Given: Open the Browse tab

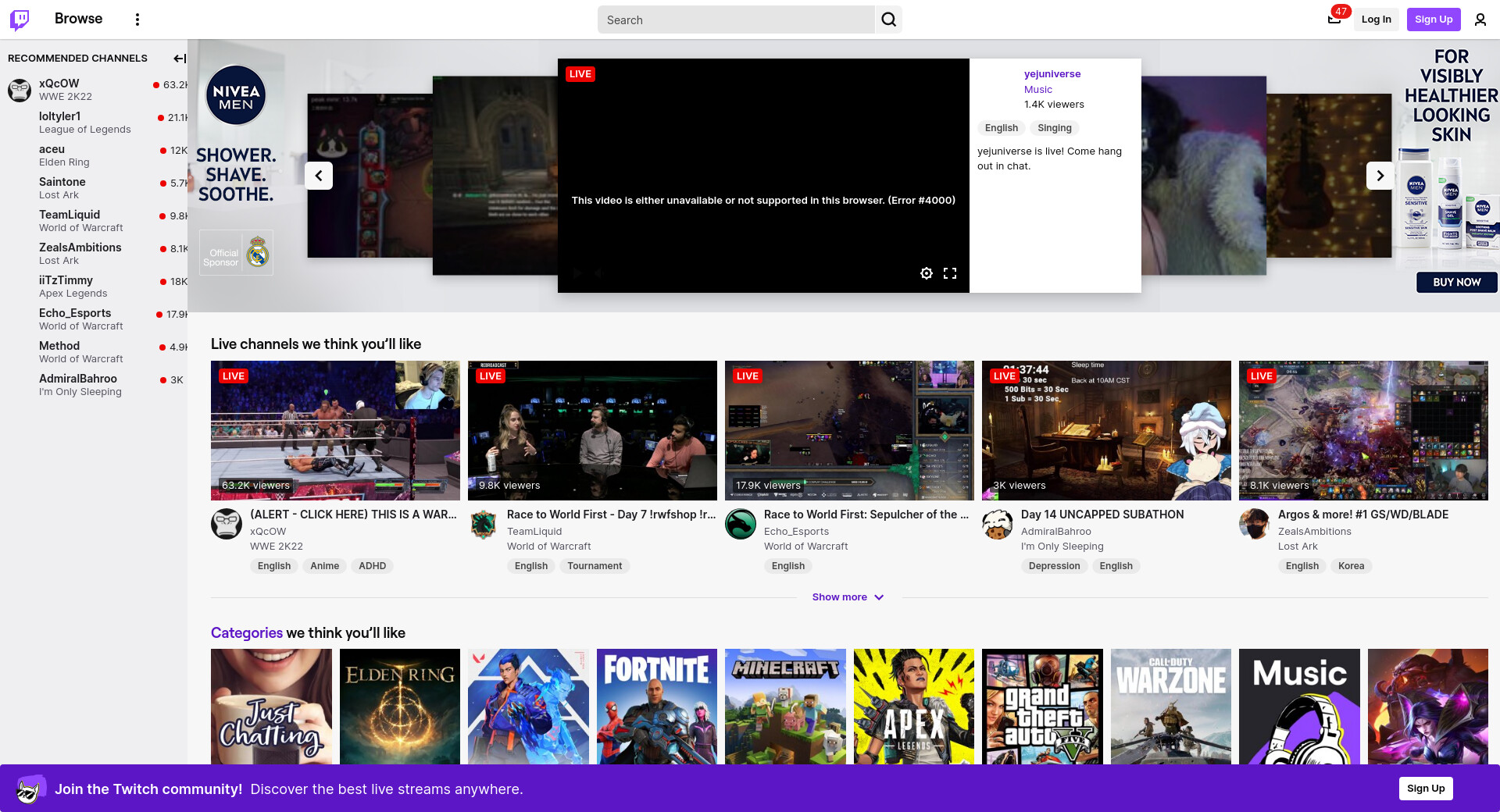Looking at the screenshot, I should tap(78, 19).
